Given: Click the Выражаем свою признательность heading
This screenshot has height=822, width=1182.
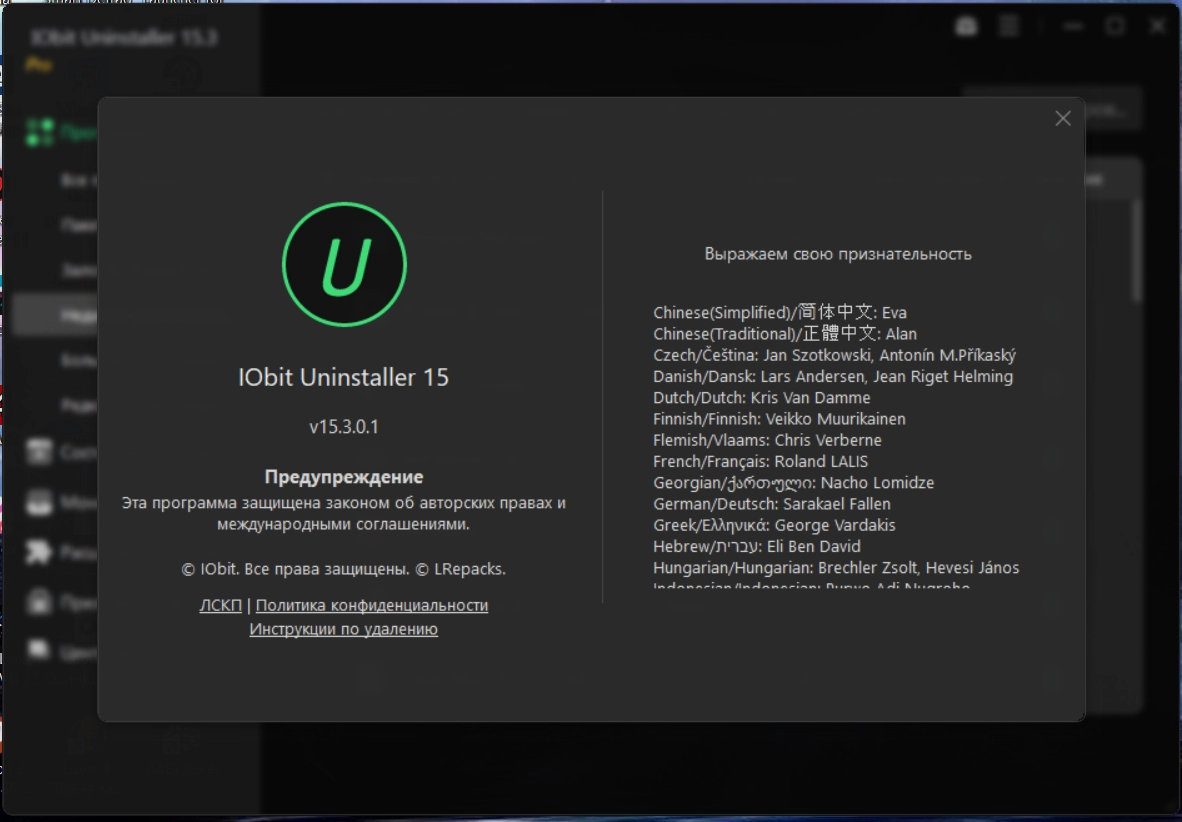Looking at the screenshot, I should [x=838, y=254].
